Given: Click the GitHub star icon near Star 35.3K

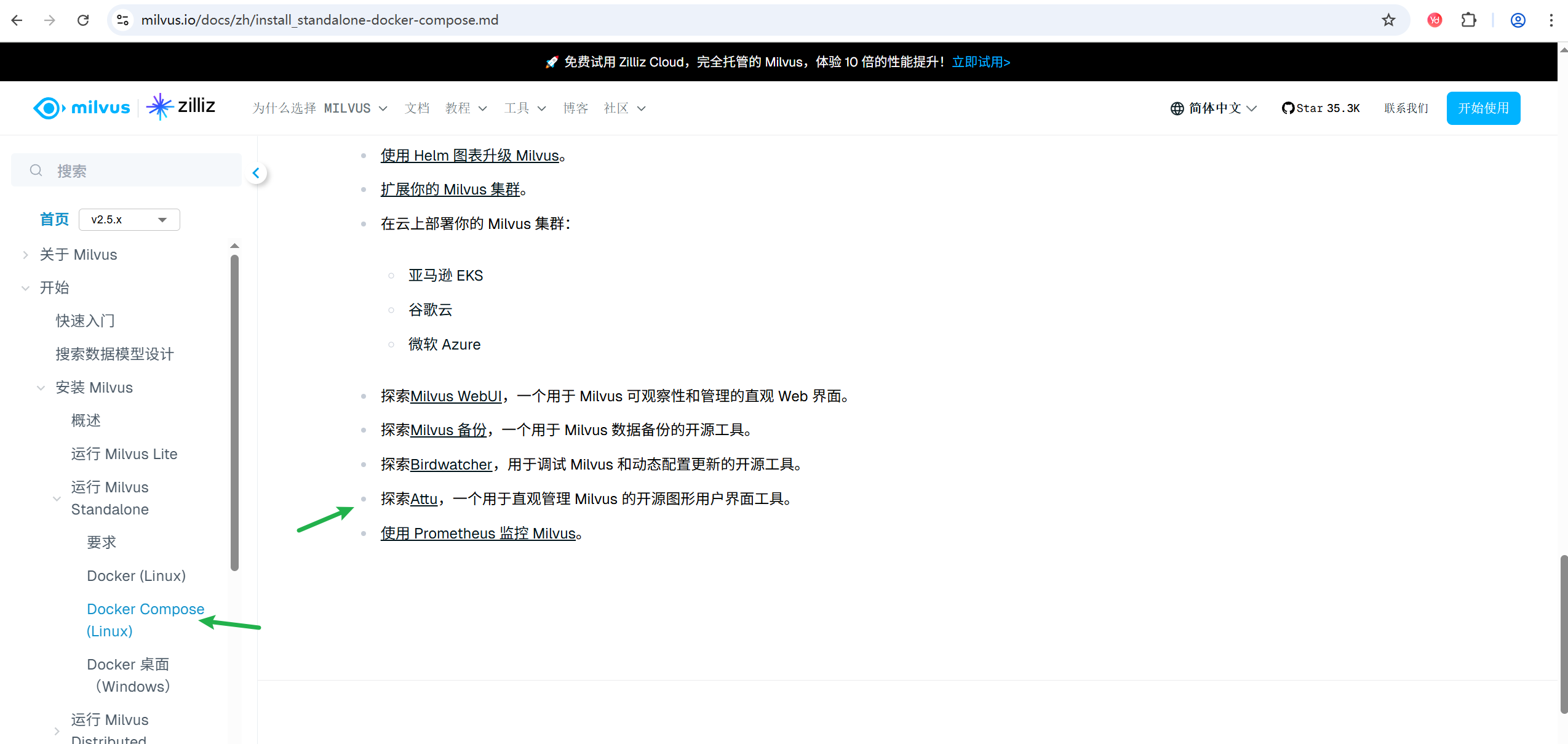Looking at the screenshot, I should click(1289, 108).
